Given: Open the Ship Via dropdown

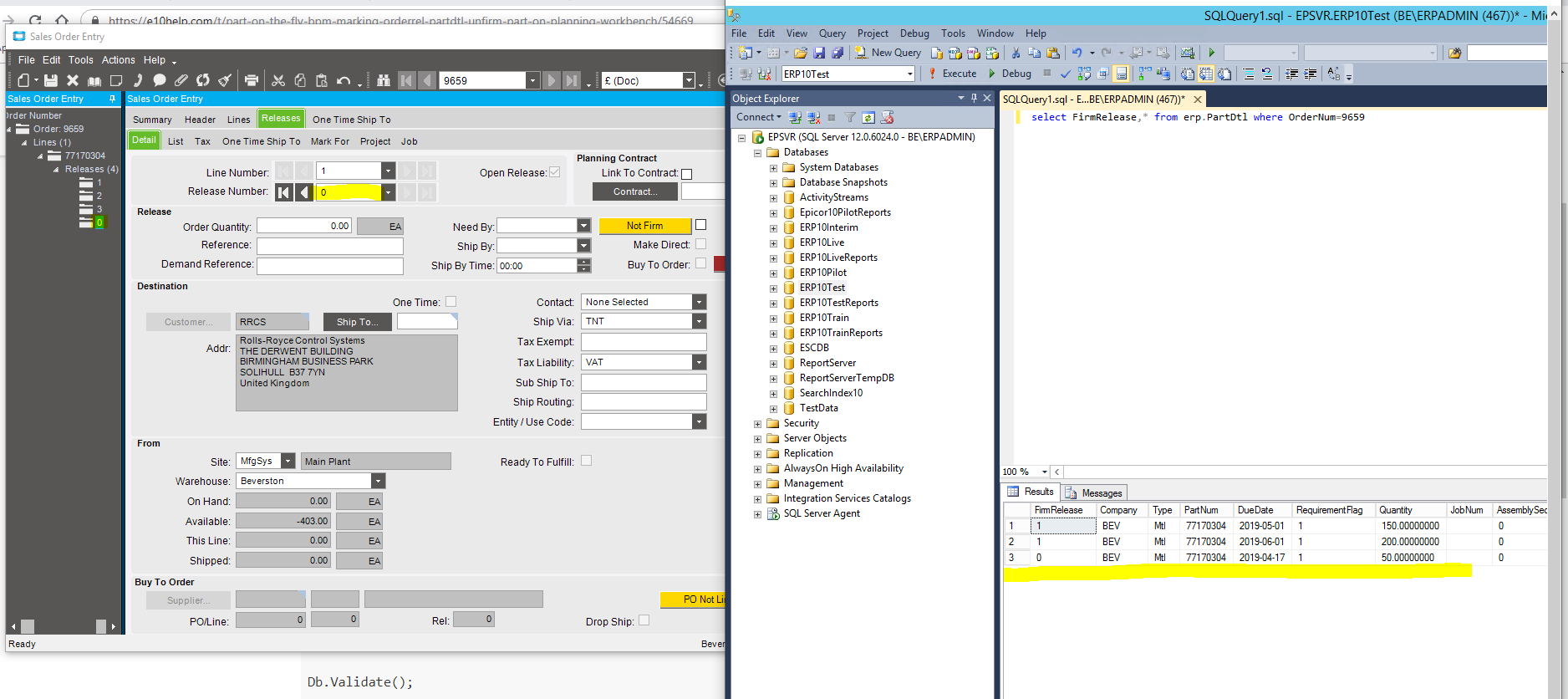Looking at the screenshot, I should 699,321.
